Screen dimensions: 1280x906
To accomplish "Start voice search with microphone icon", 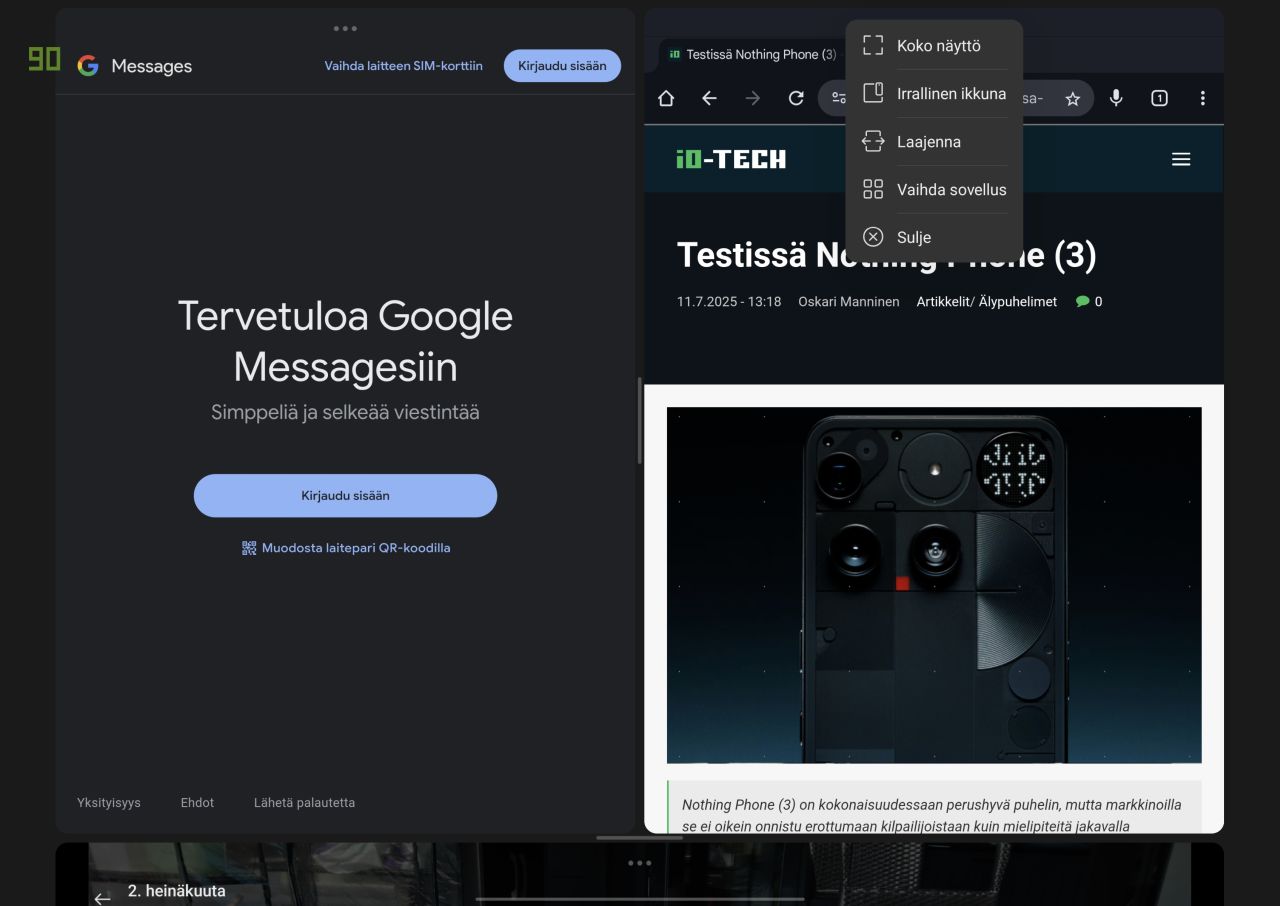I will [x=1116, y=98].
